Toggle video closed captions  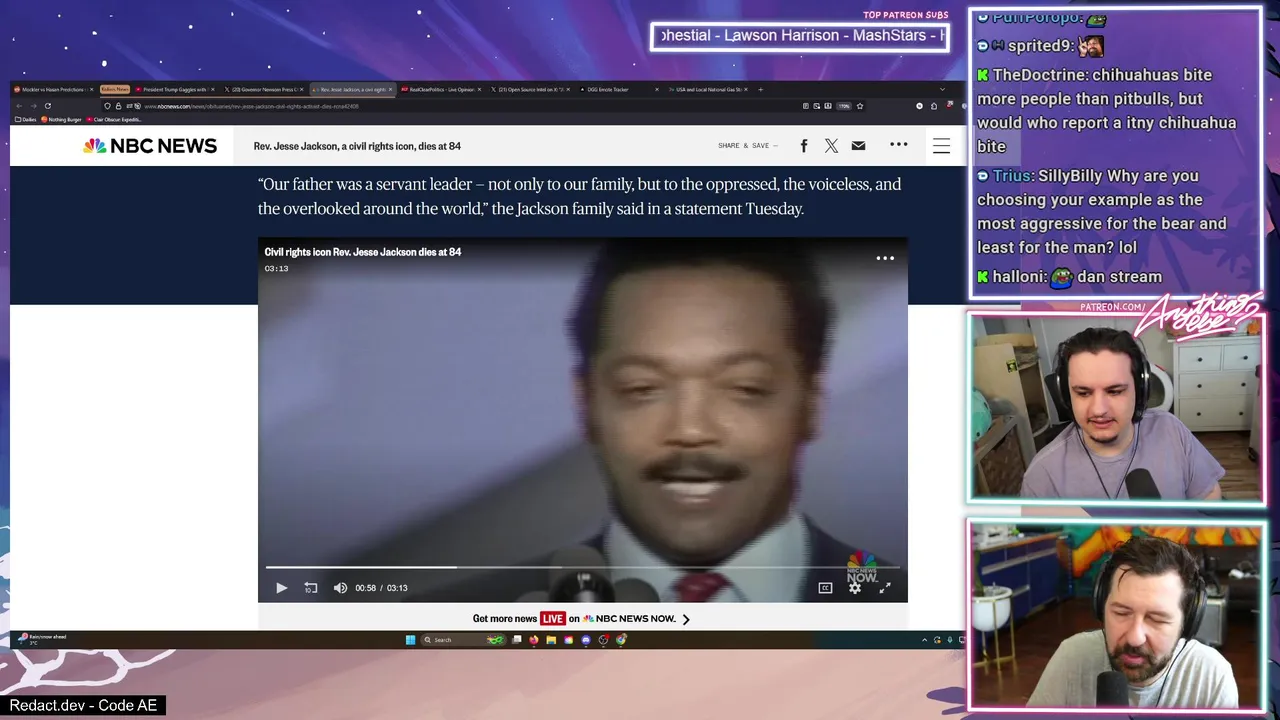[x=825, y=588]
